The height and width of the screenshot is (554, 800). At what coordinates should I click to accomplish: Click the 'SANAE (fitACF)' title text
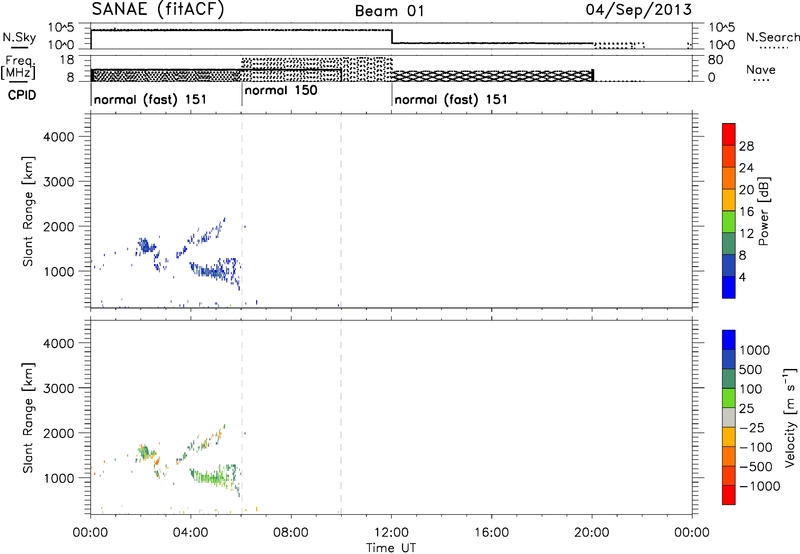(158, 10)
